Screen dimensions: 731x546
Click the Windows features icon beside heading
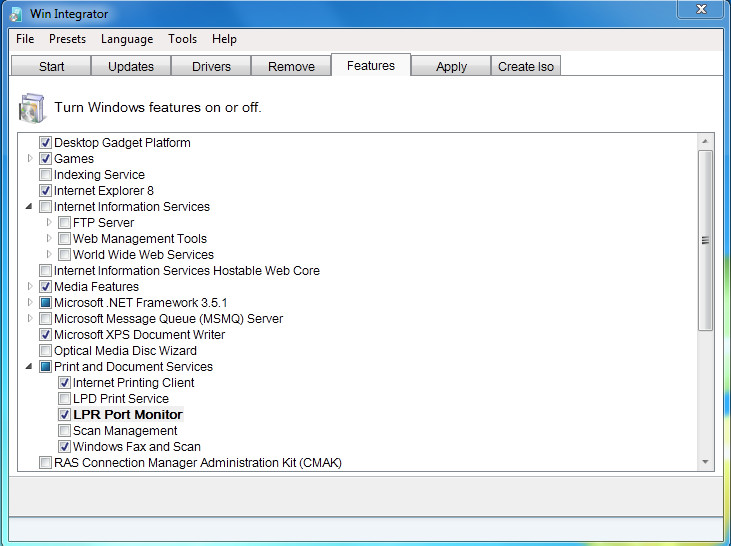(31, 106)
